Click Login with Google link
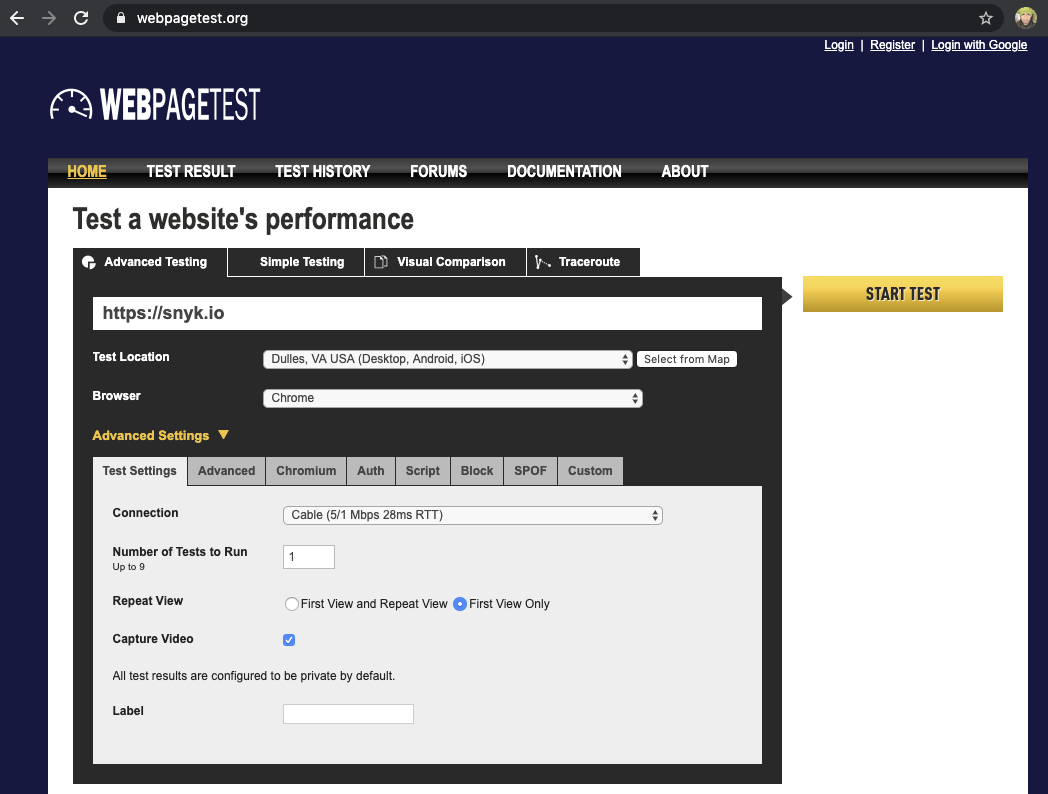 pyautogui.click(x=979, y=45)
